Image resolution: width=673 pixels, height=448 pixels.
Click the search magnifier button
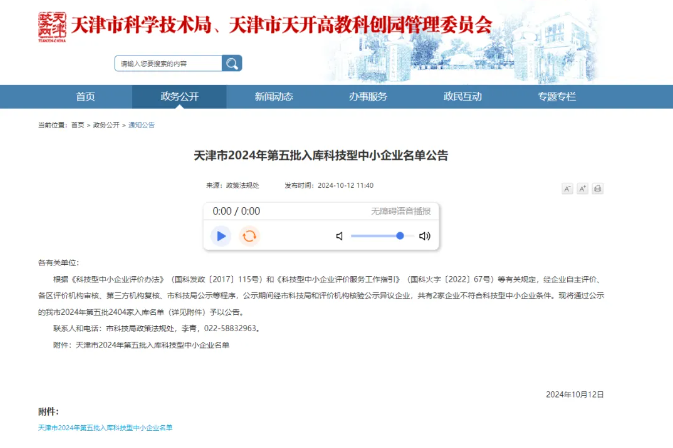pos(232,64)
